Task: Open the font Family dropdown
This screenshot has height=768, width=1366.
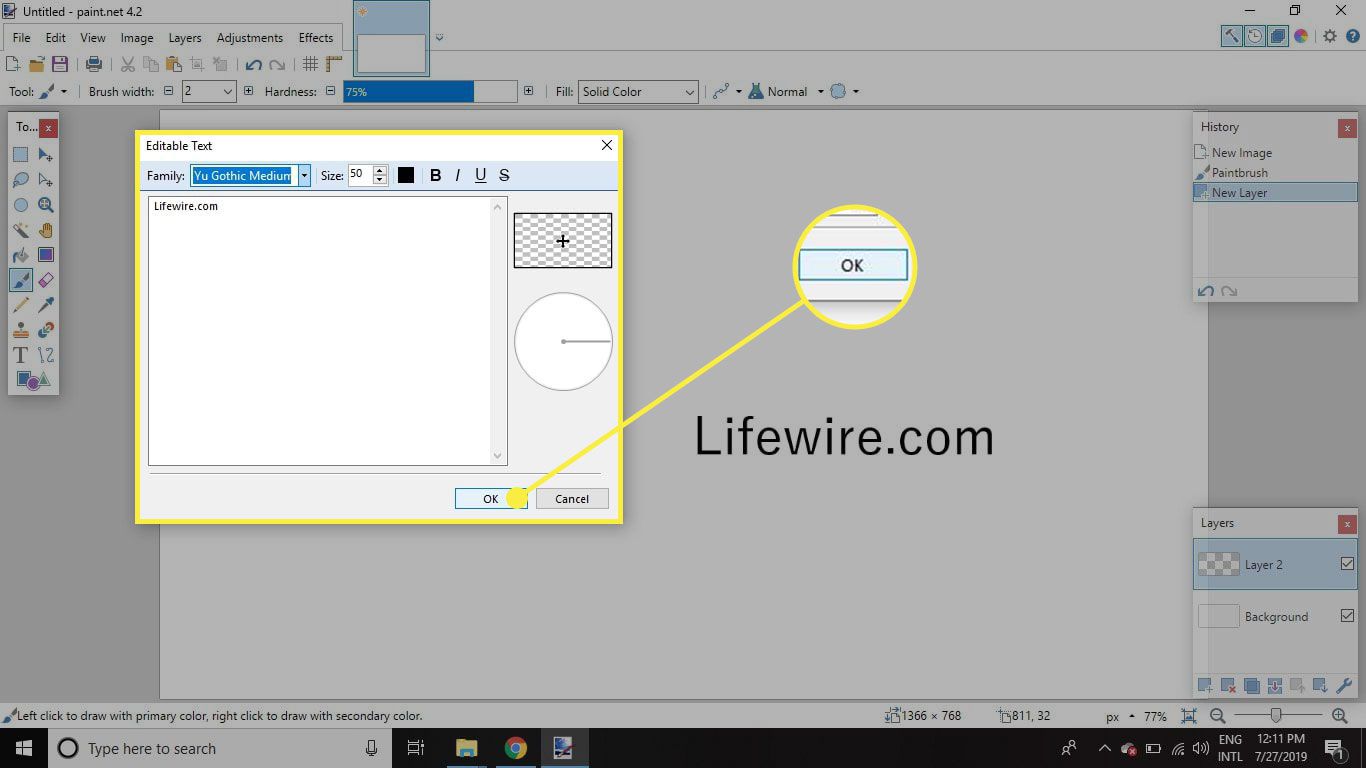Action: pyautogui.click(x=304, y=175)
